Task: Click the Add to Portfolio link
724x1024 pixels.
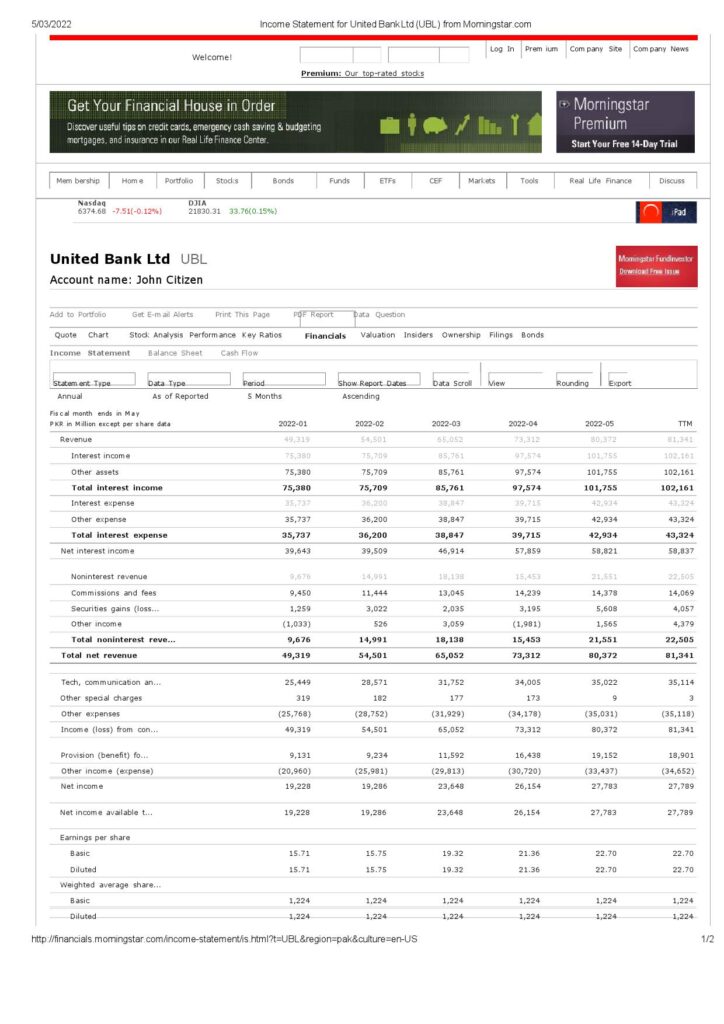Action: click(x=78, y=314)
